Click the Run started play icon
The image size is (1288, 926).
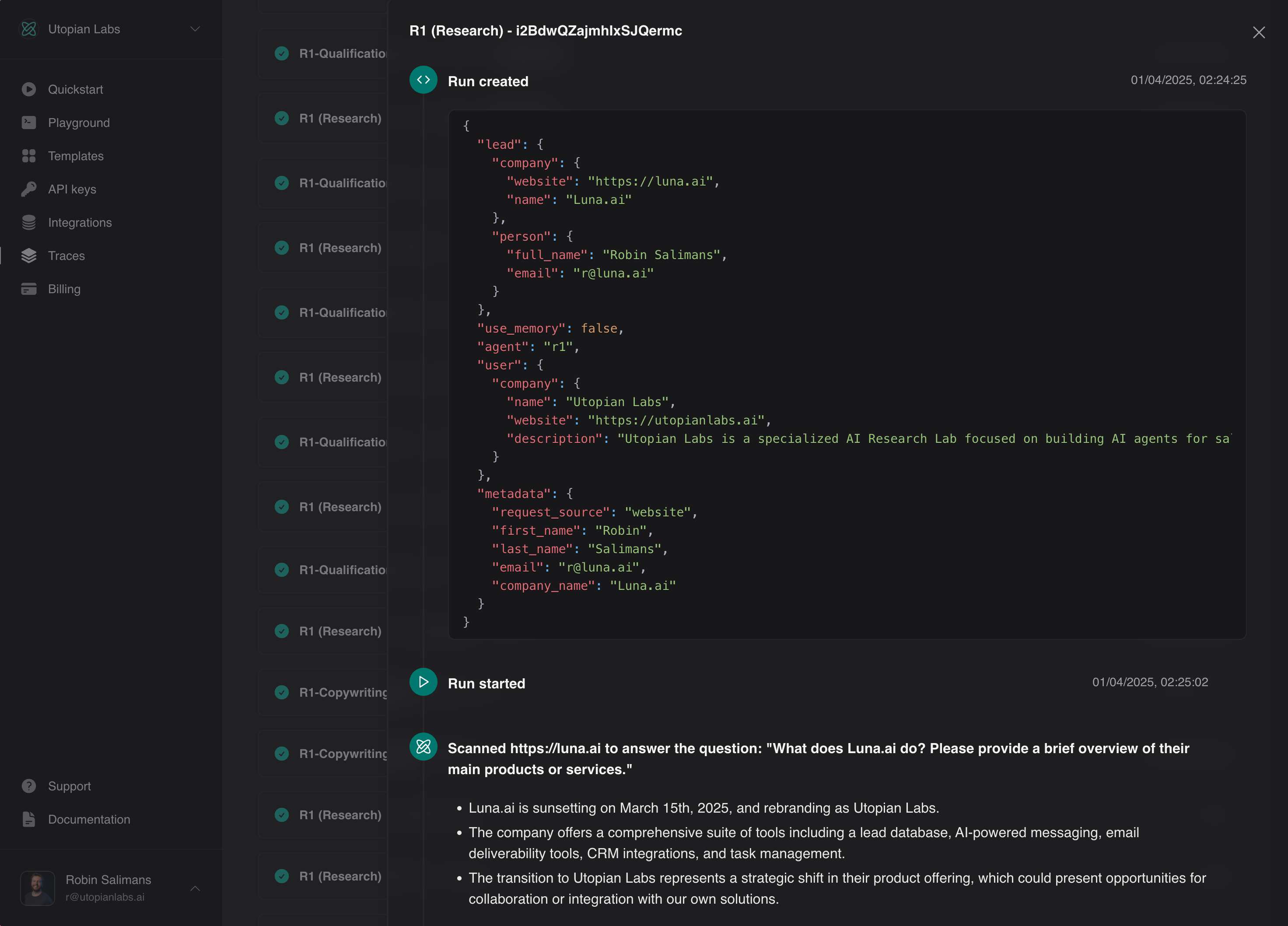[x=423, y=682]
